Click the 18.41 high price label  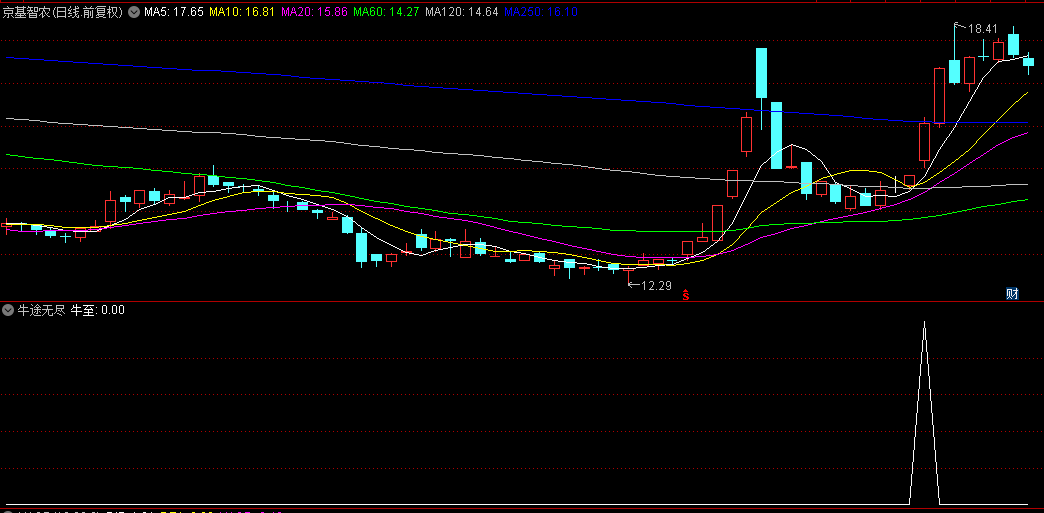click(982, 29)
